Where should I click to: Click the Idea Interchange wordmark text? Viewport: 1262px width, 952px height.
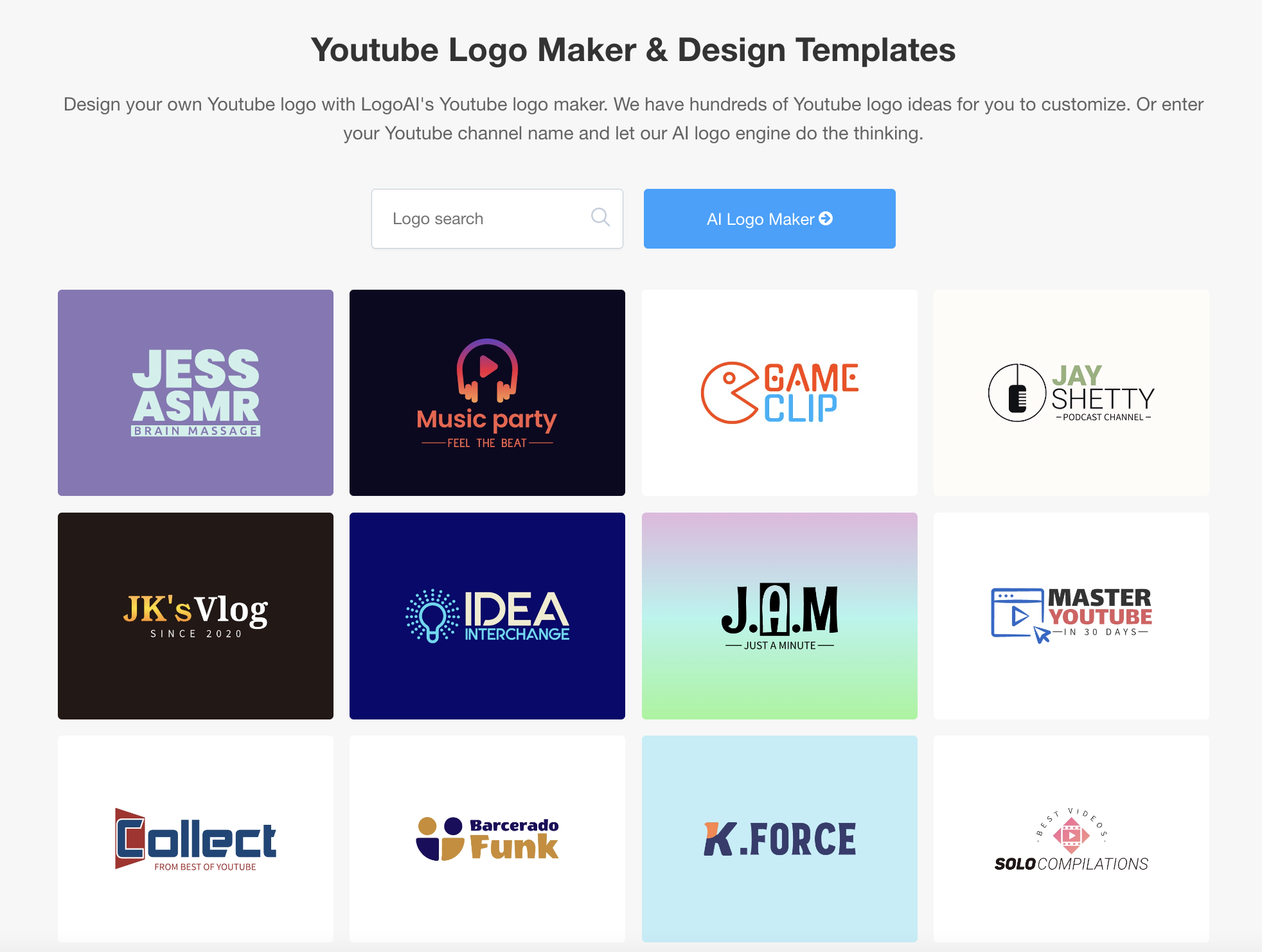click(517, 615)
